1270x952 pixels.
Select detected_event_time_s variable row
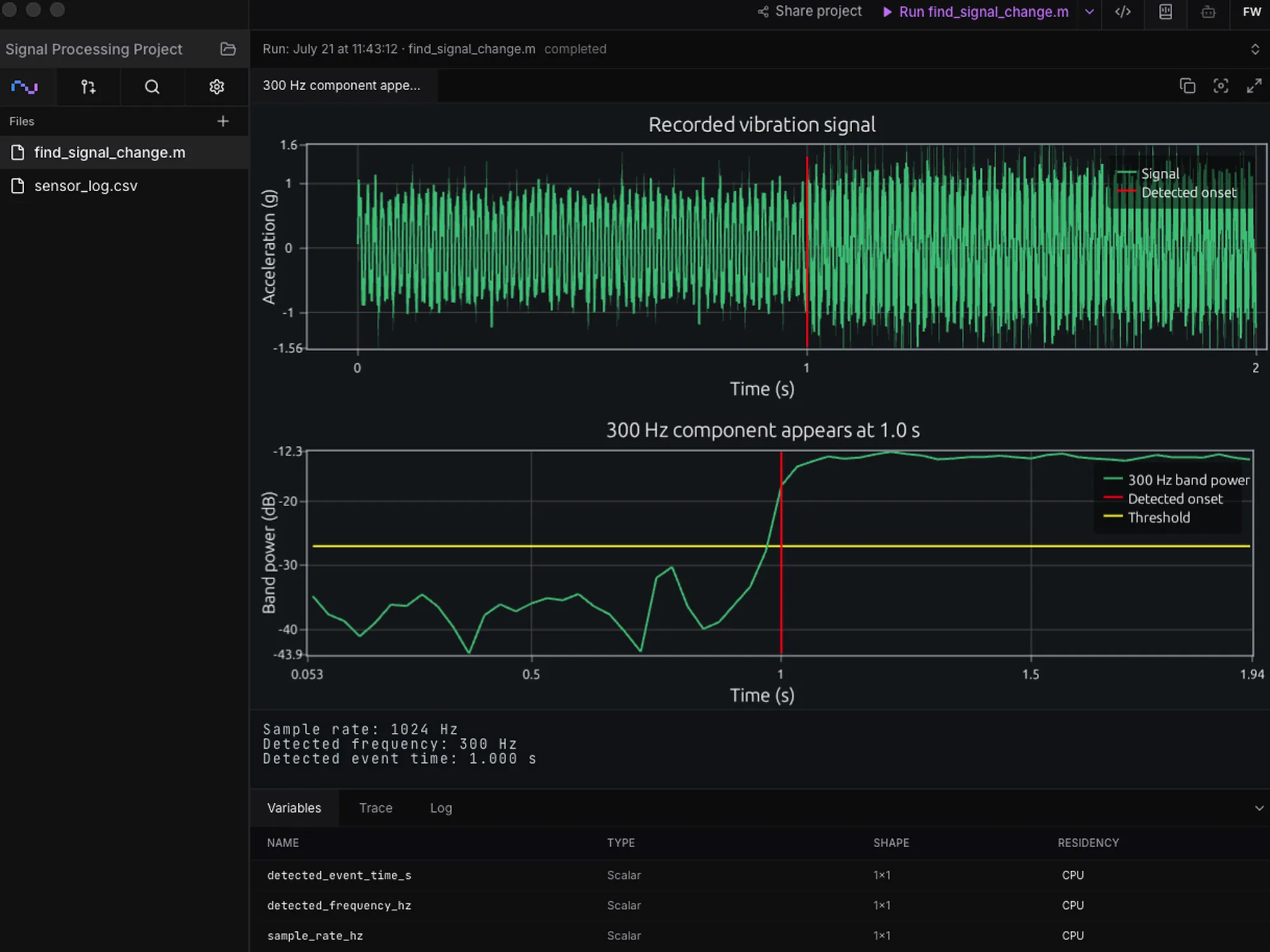pos(759,875)
